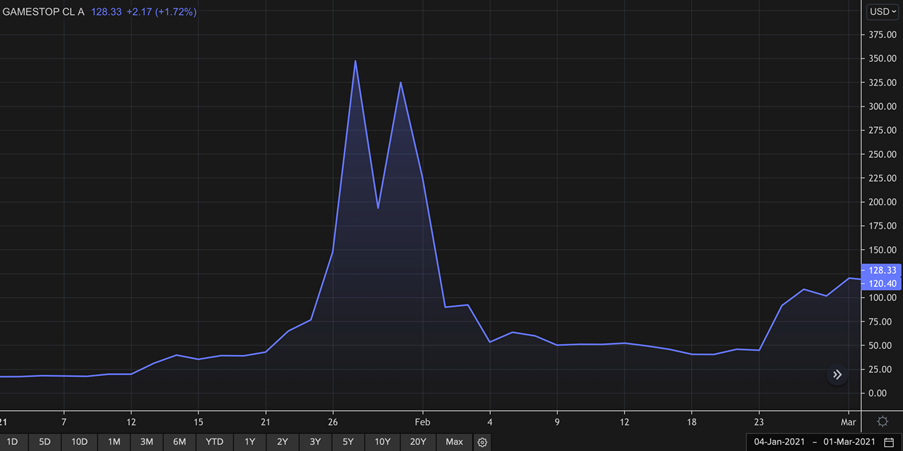Open chart settings gear in axis corner
Screen dimensions: 903x451
point(882,422)
